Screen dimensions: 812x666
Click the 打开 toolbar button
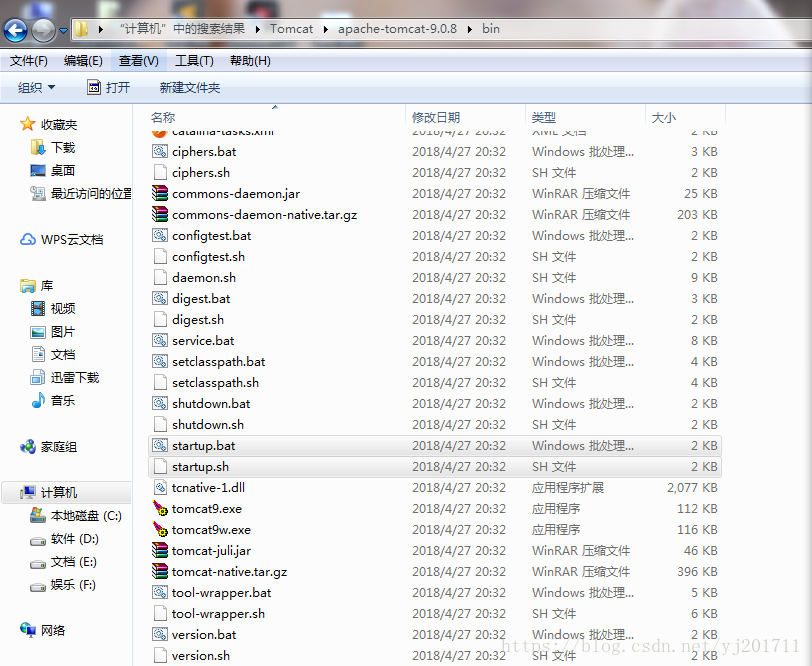108,88
